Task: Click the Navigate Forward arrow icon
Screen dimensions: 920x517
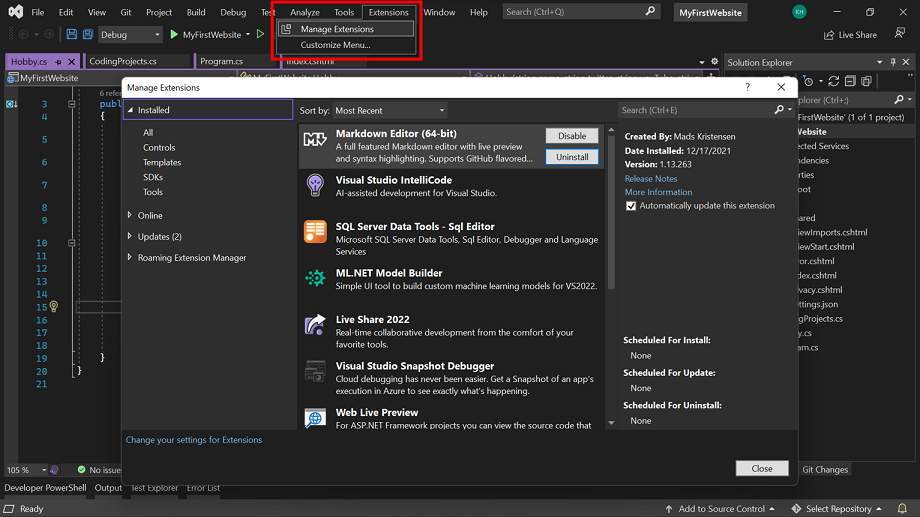Action: click(49, 35)
